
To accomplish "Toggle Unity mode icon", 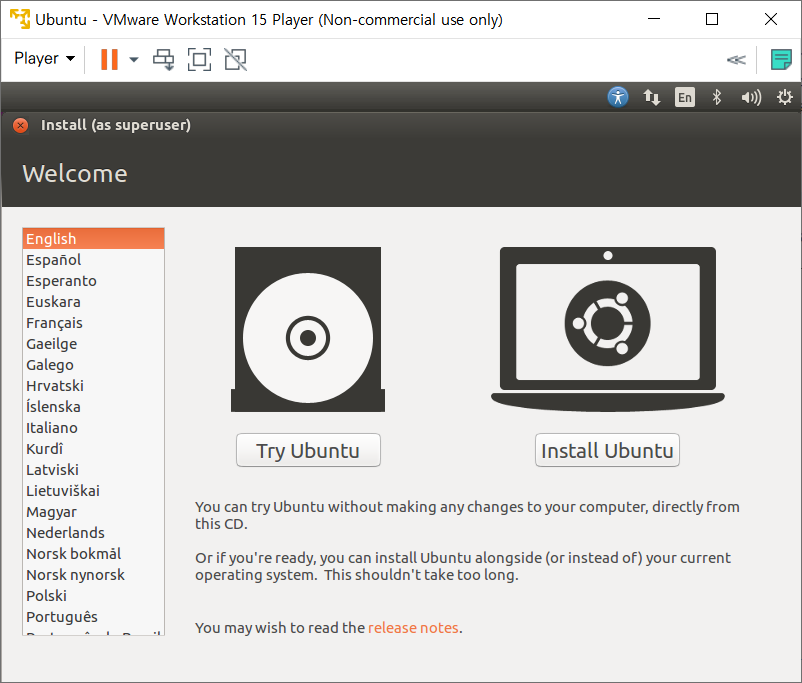I will [236, 59].
